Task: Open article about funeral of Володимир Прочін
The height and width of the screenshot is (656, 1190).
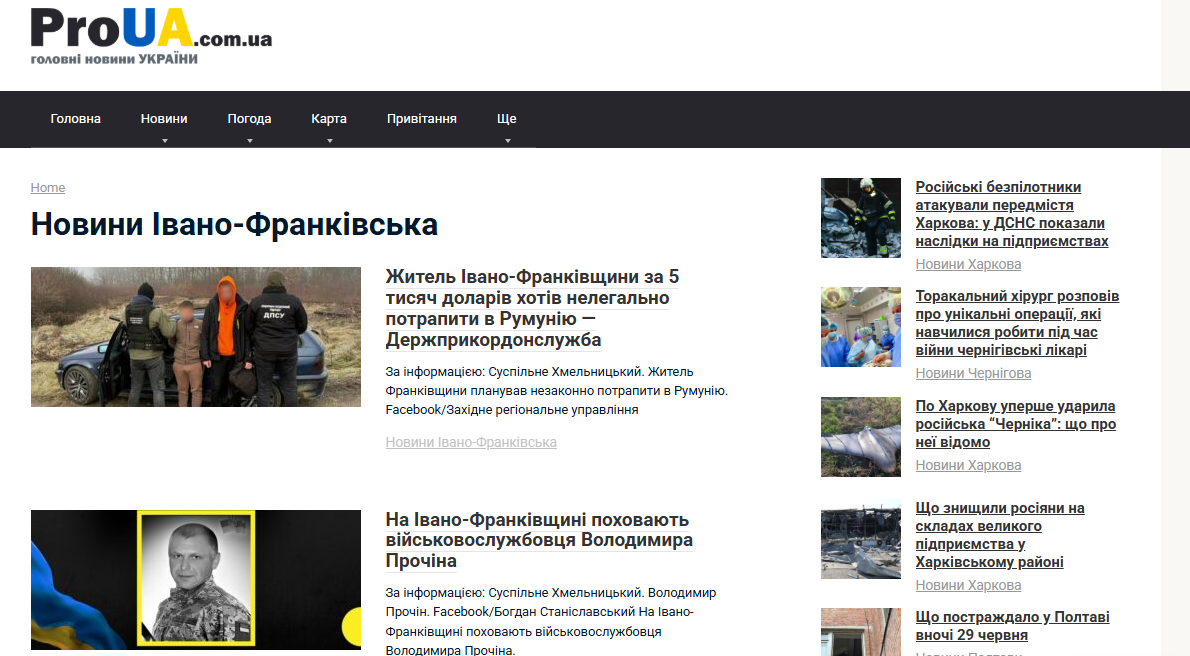Action: click(x=539, y=540)
